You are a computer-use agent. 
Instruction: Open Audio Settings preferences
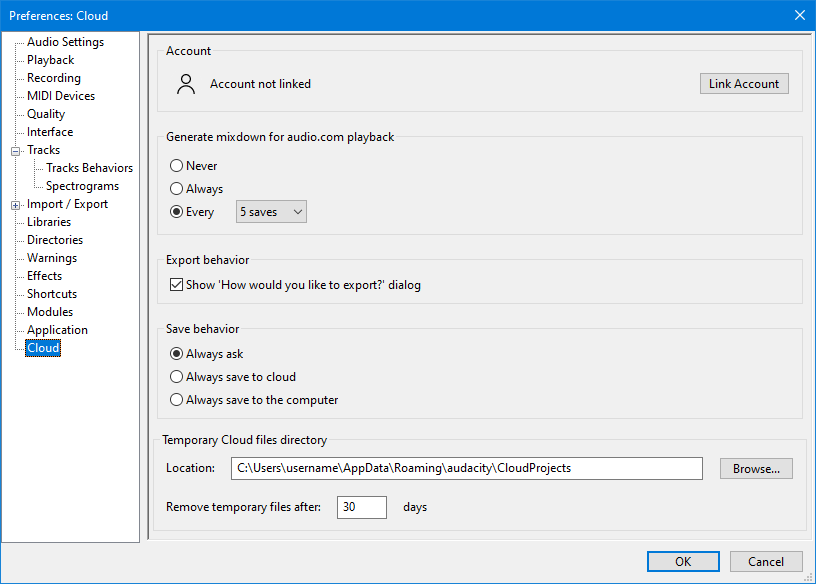pyautogui.click(x=66, y=42)
